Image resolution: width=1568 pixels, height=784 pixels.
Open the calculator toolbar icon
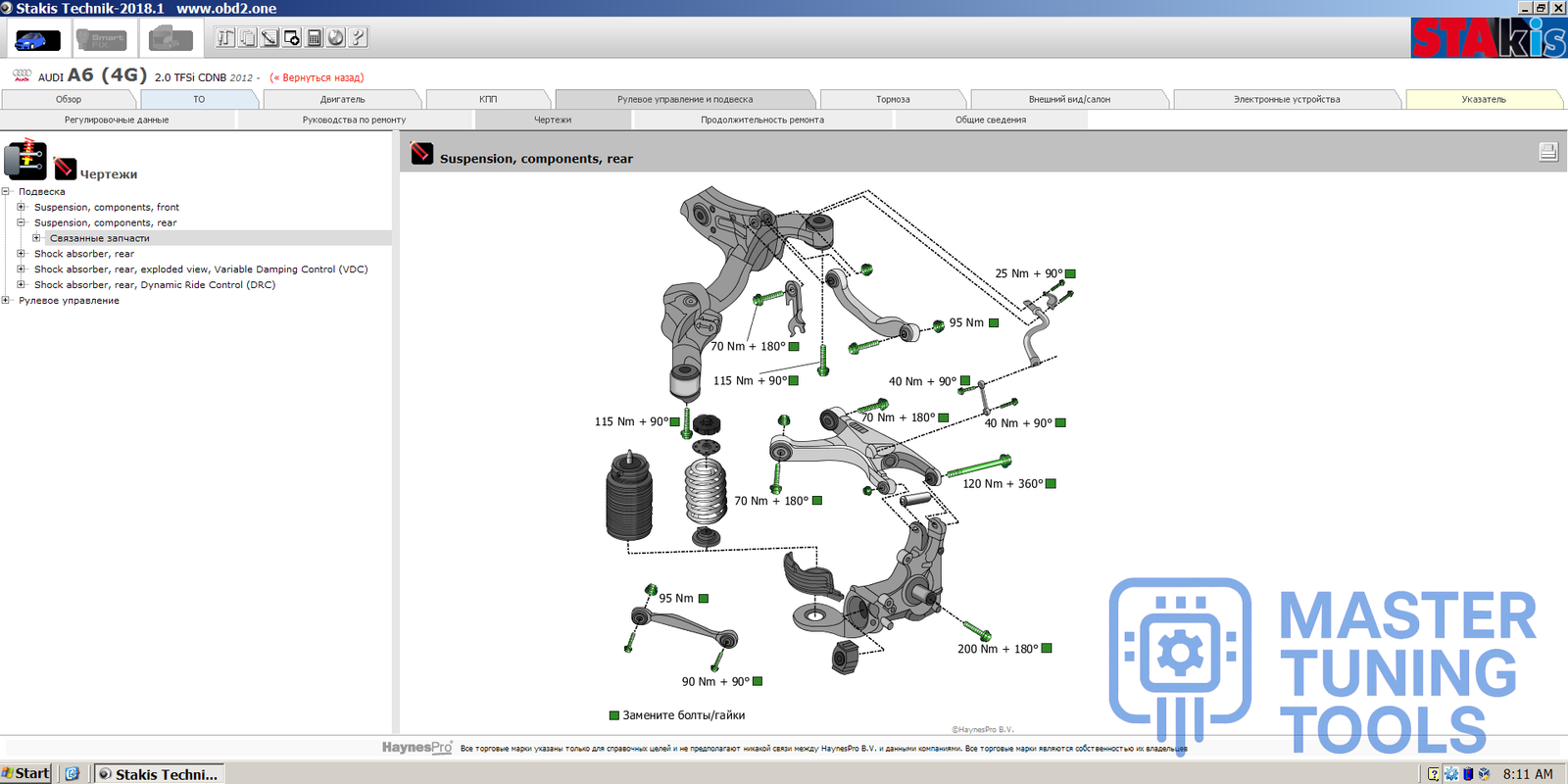[315, 38]
